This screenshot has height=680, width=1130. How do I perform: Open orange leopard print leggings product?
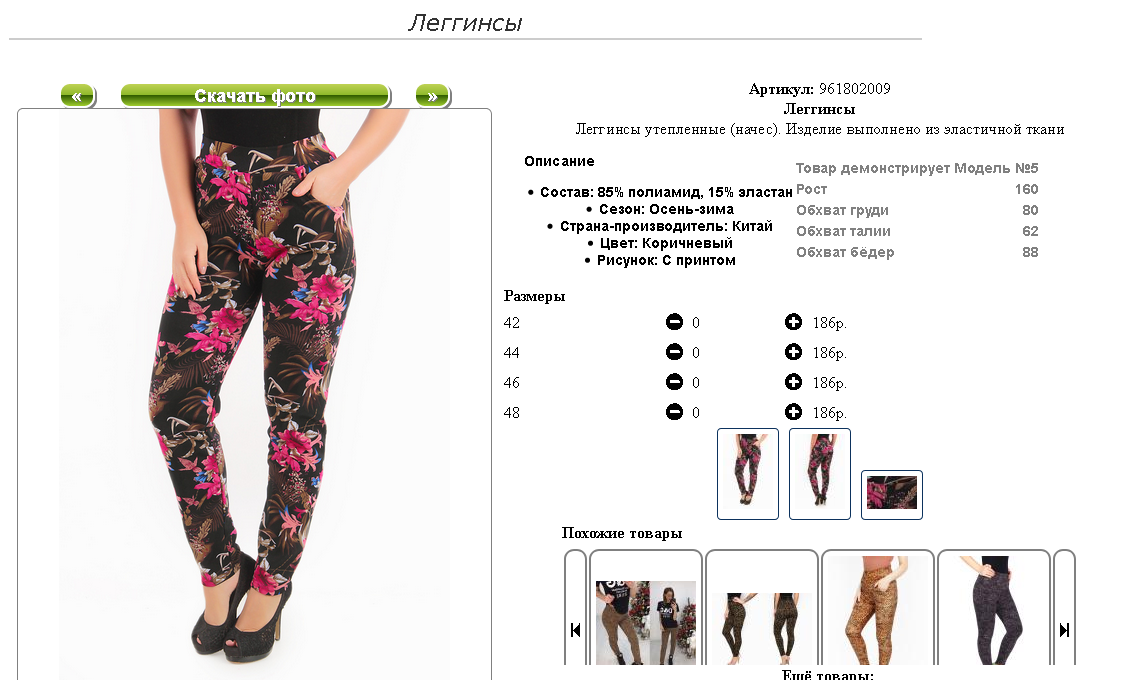click(878, 609)
